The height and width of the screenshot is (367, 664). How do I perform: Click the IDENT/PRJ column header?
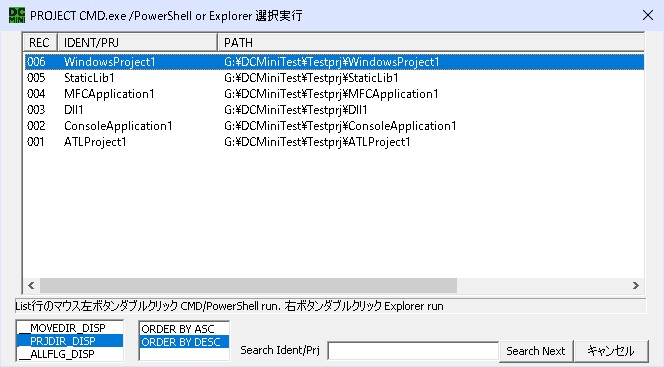[x=137, y=43]
